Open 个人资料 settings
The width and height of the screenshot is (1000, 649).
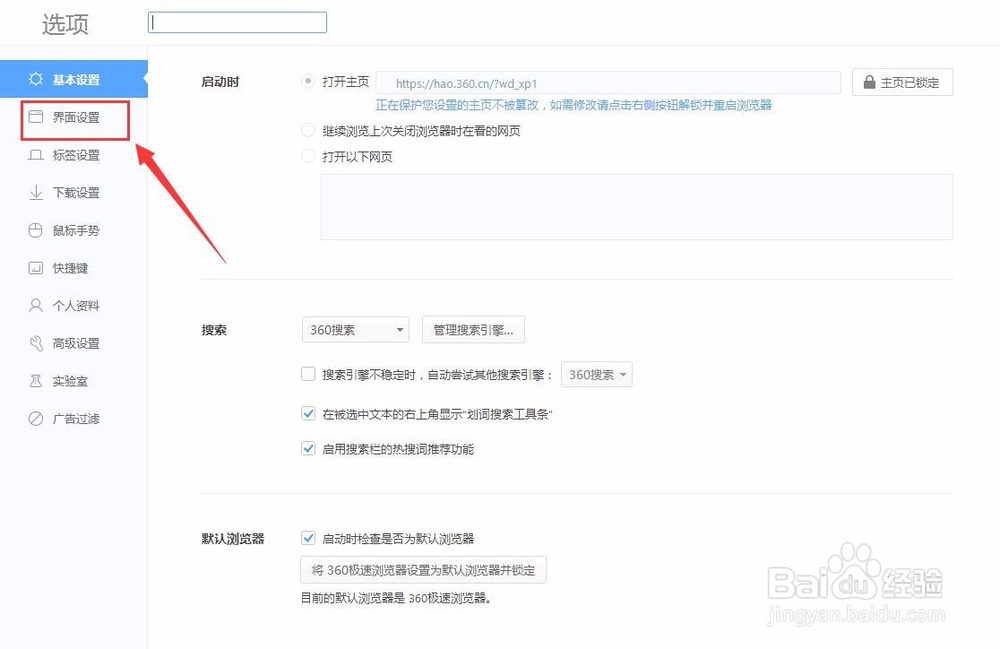(x=74, y=305)
